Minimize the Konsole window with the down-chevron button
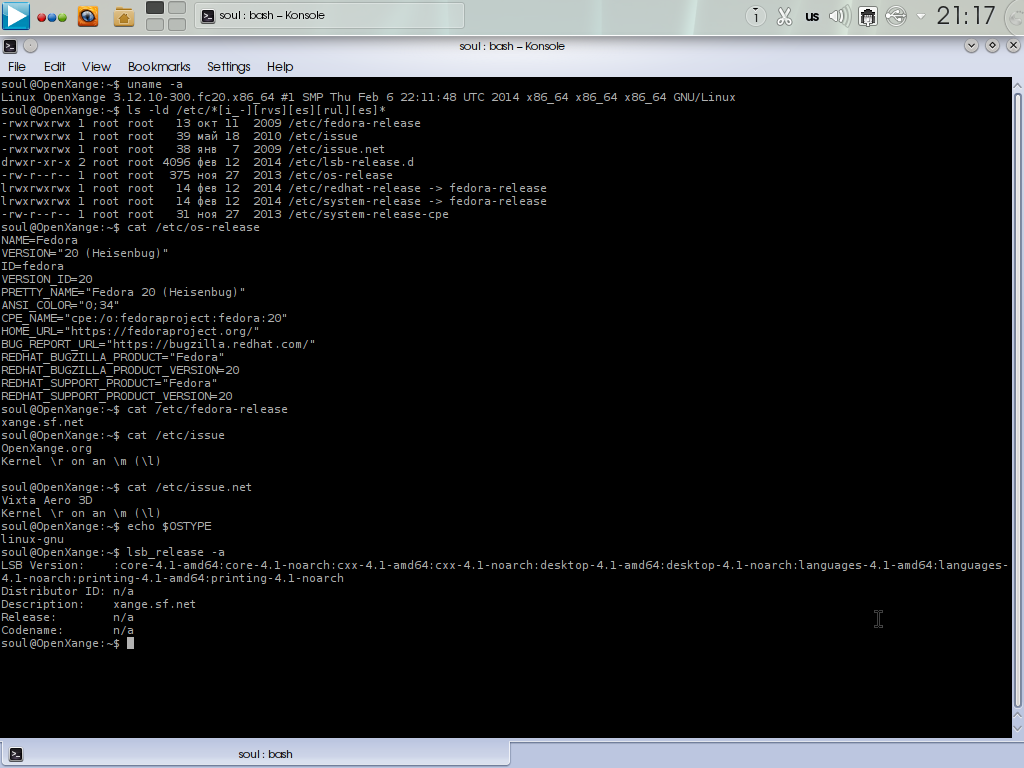This screenshot has width=1024, height=768. coord(971,46)
